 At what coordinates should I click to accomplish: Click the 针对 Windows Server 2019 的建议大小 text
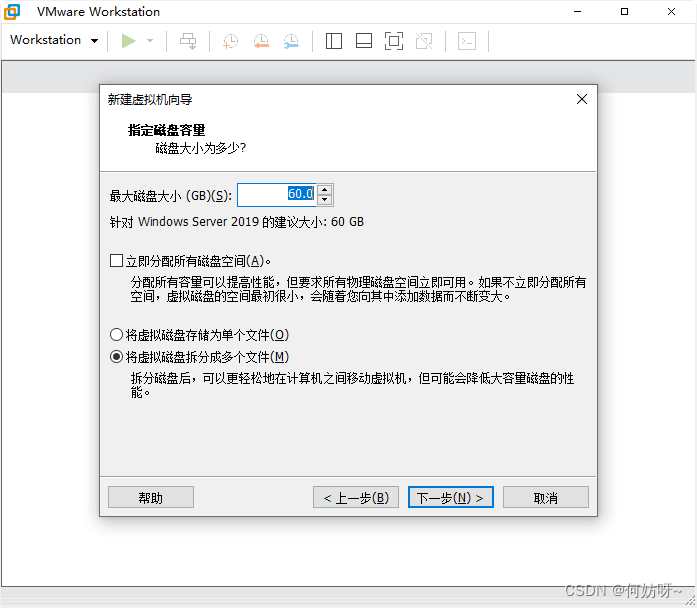[236, 221]
